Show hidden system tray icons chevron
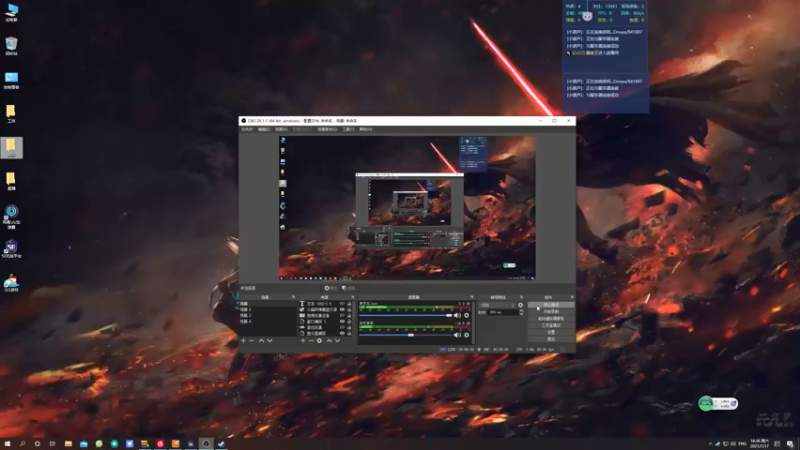The width and height of the screenshot is (800, 450). (x=710, y=444)
